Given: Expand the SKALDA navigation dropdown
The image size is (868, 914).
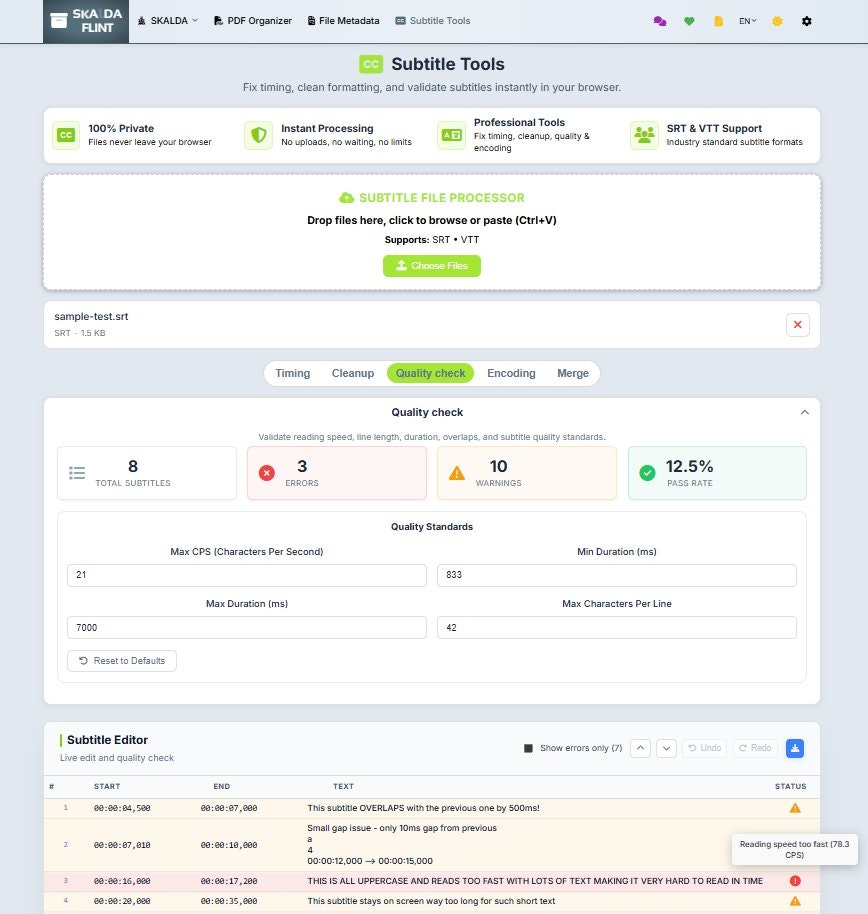Looking at the screenshot, I should tap(168, 20).
